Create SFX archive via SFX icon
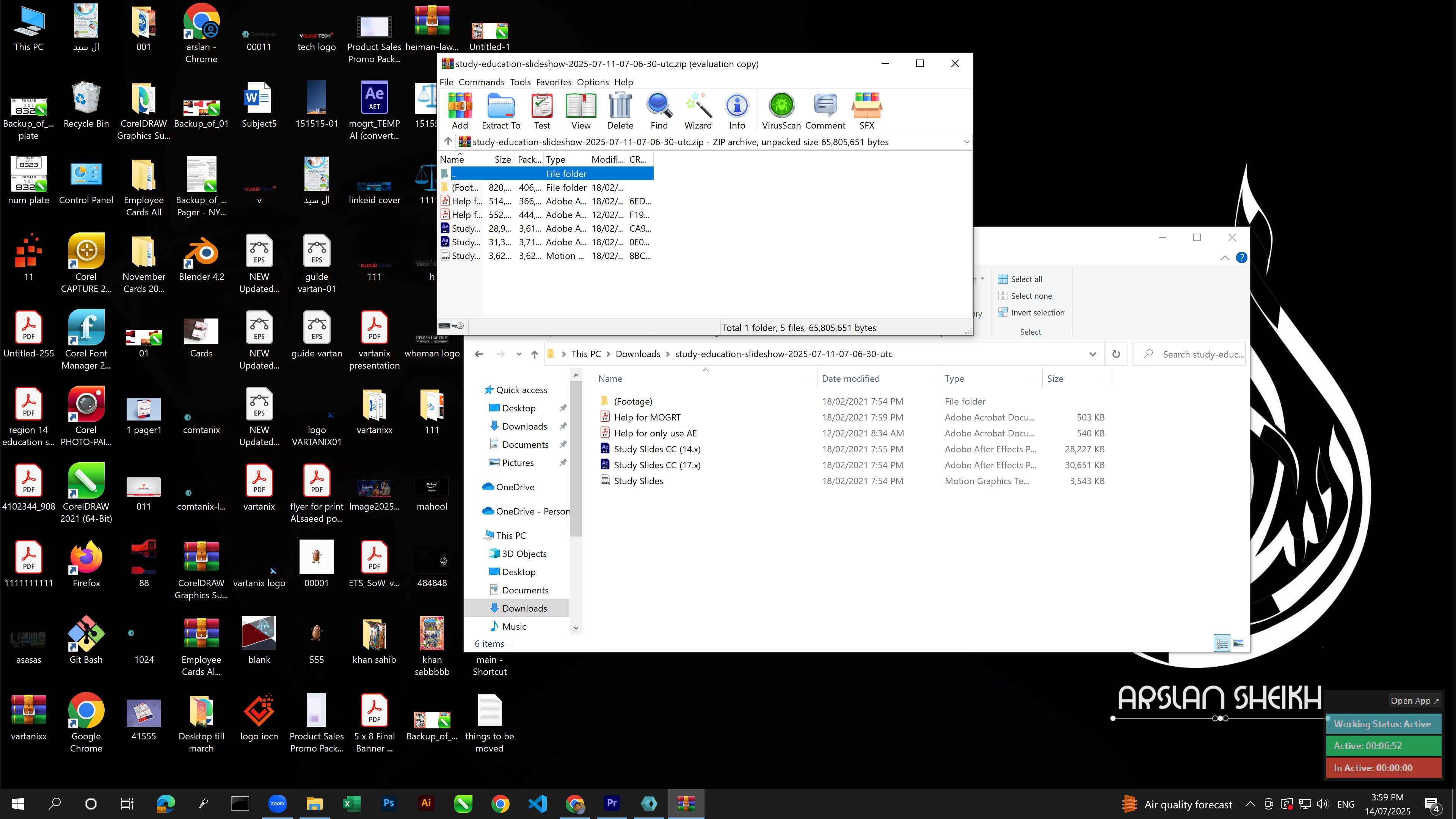1456x819 pixels. tap(866, 111)
